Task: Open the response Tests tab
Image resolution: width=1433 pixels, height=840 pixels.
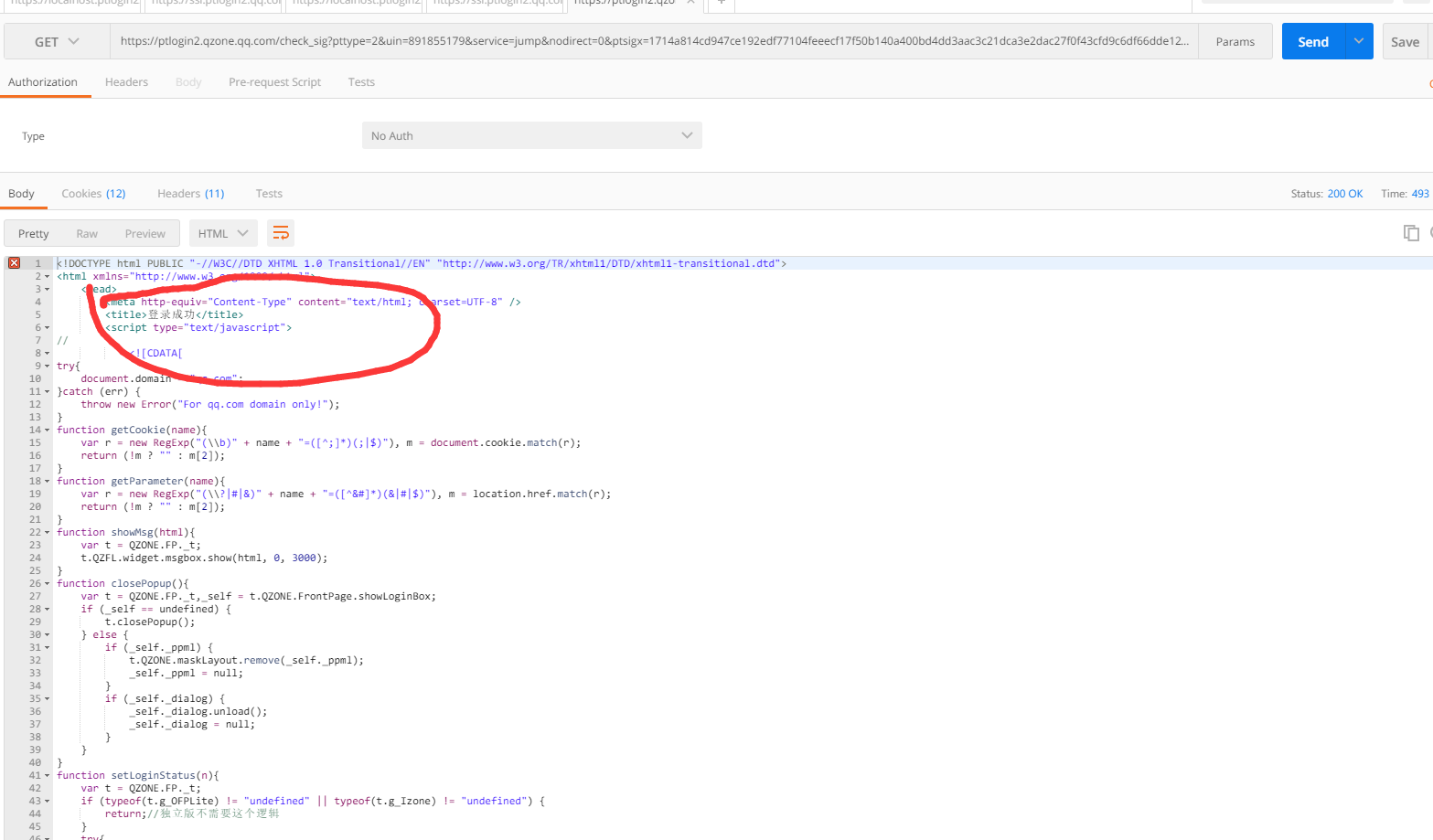Action: point(269,194)
